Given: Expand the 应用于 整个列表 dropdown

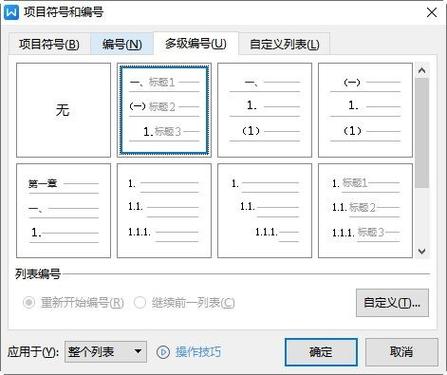Looking at the screenshot, I should [105, 352].
